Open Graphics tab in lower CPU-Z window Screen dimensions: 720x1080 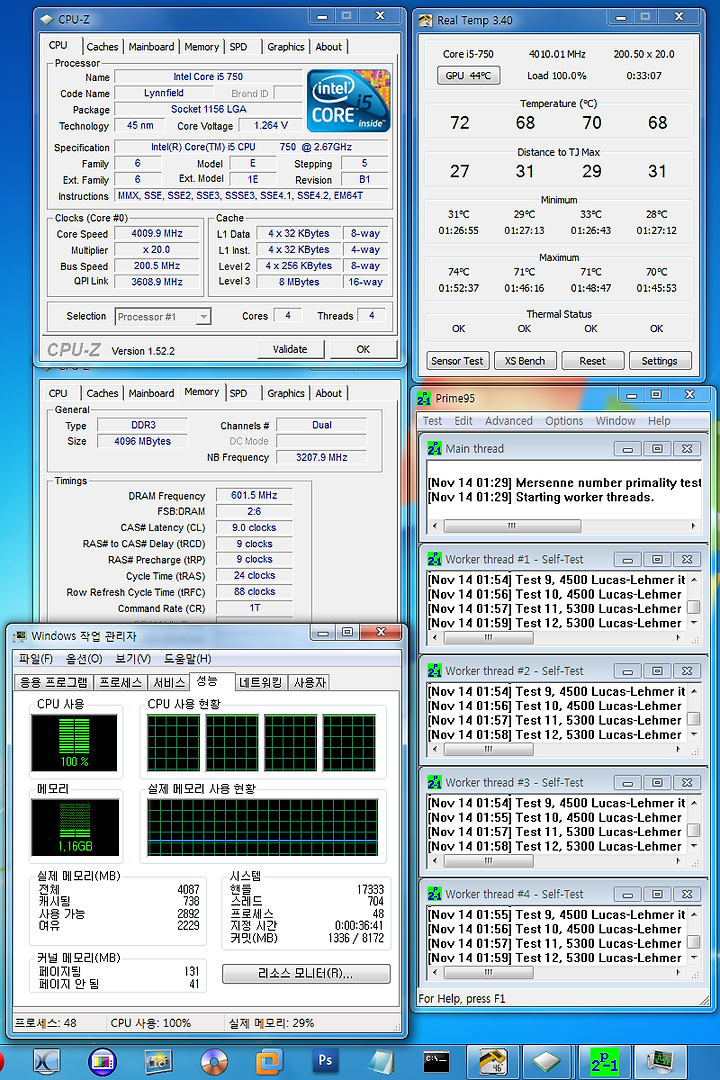pos(286,393)
